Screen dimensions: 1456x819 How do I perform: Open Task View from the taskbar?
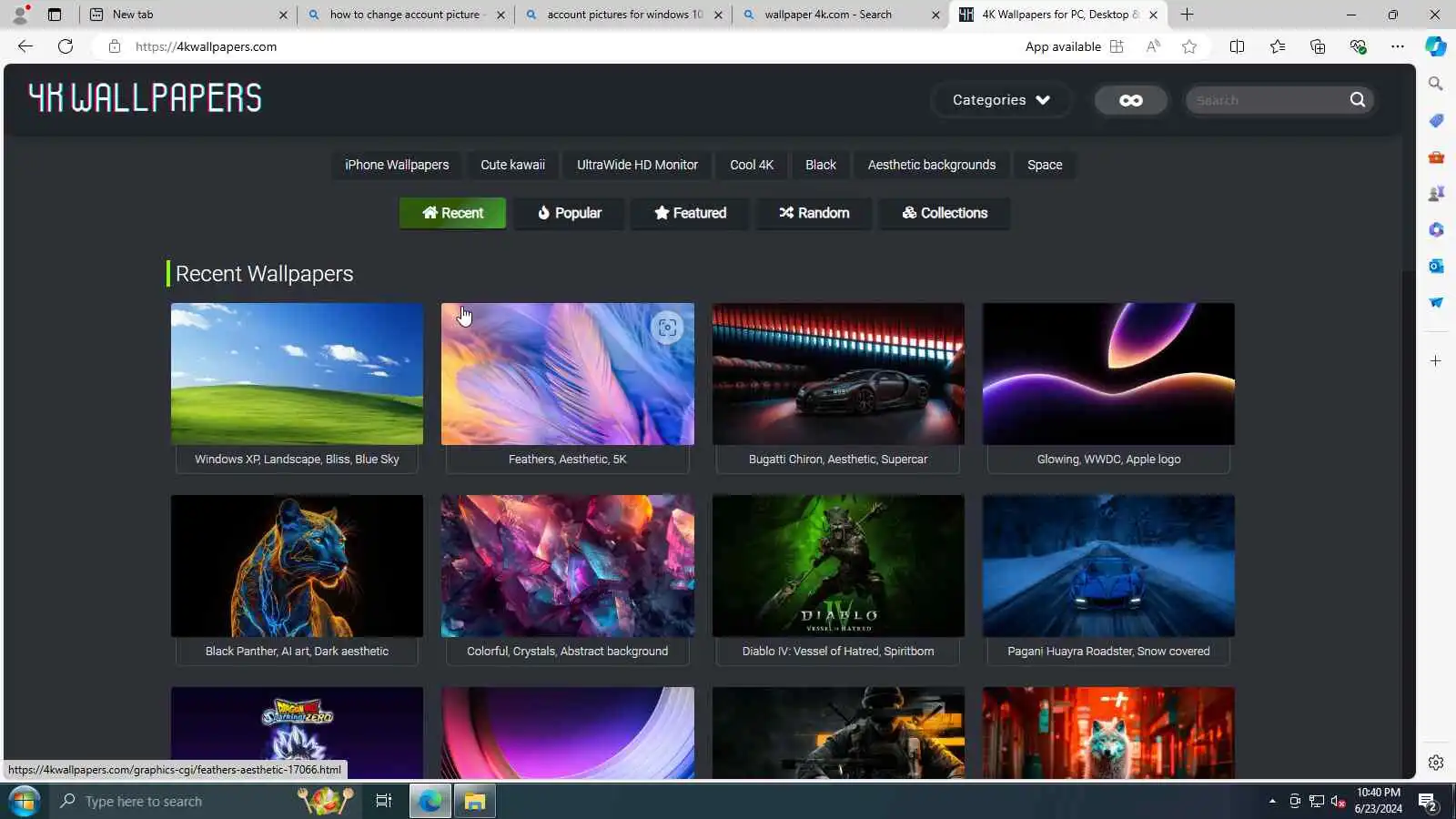[384, 802]
